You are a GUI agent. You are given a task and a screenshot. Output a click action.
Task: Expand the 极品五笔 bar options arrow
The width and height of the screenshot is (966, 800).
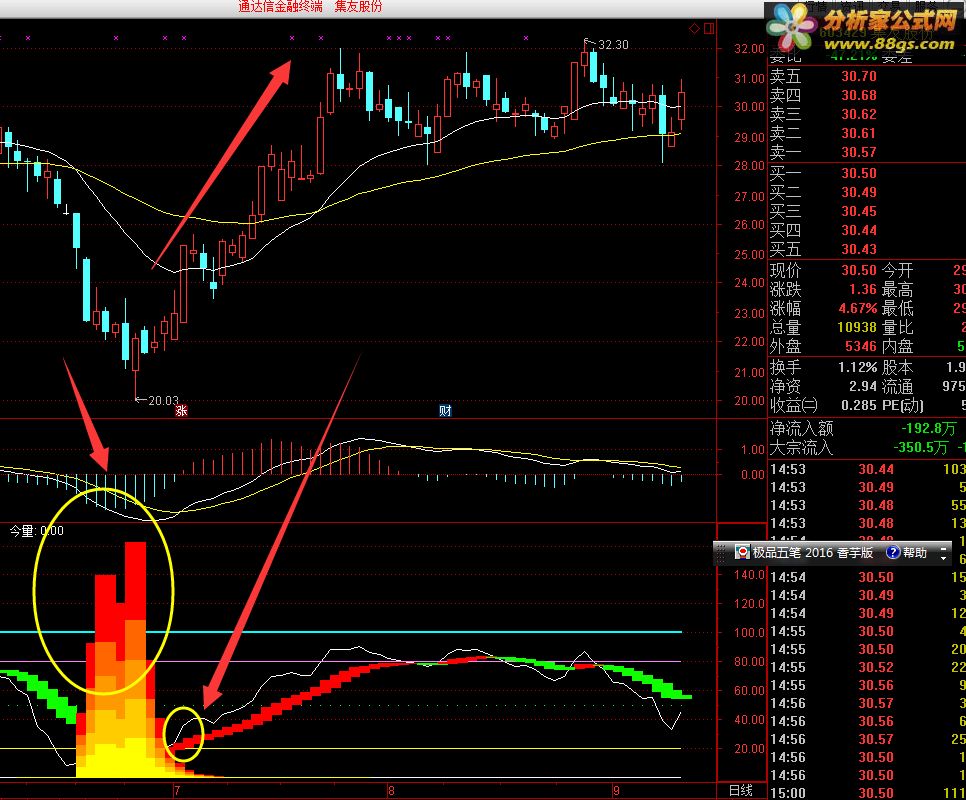[x=943, y=558]
